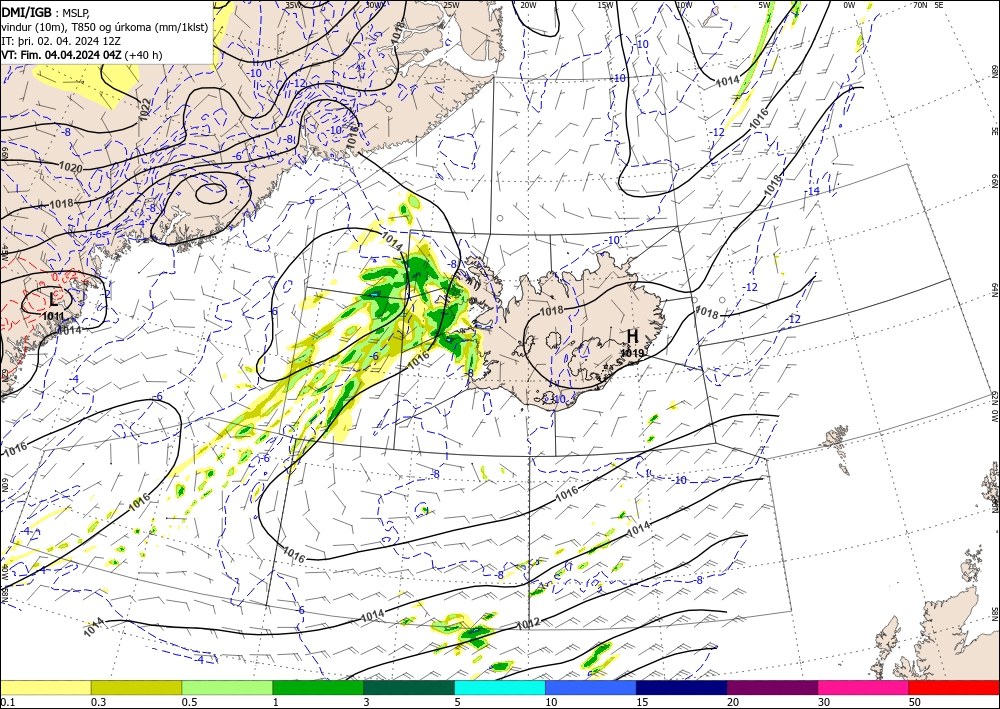Screen dimensions: 1000x709
Task: Choose the purple 20–30 mm legend swatch
Action: (x=772, y=687)
